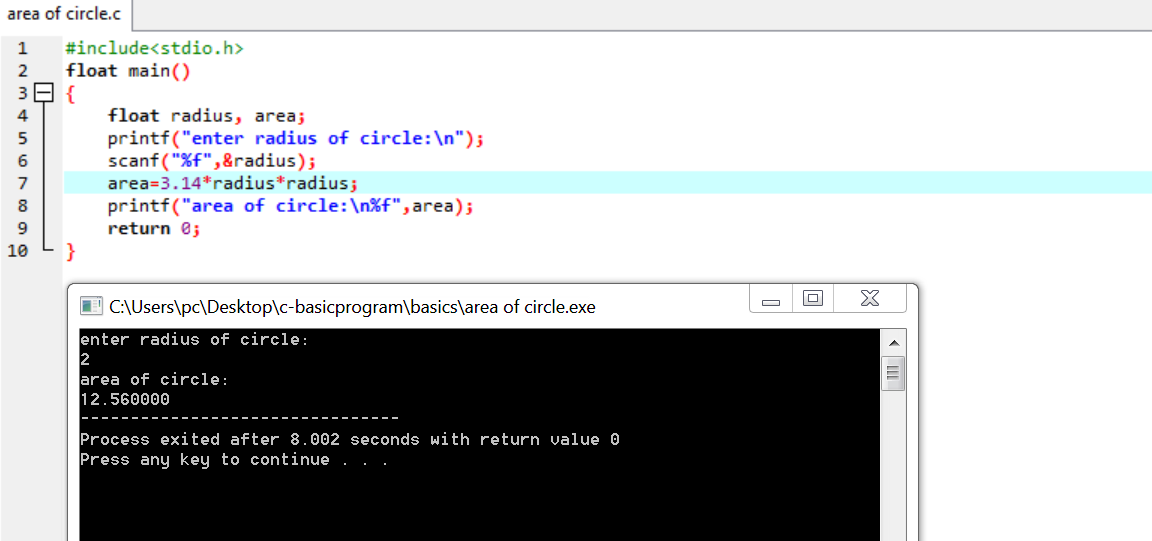
Task: Click the opening brace on line 3
Action: 71,94
